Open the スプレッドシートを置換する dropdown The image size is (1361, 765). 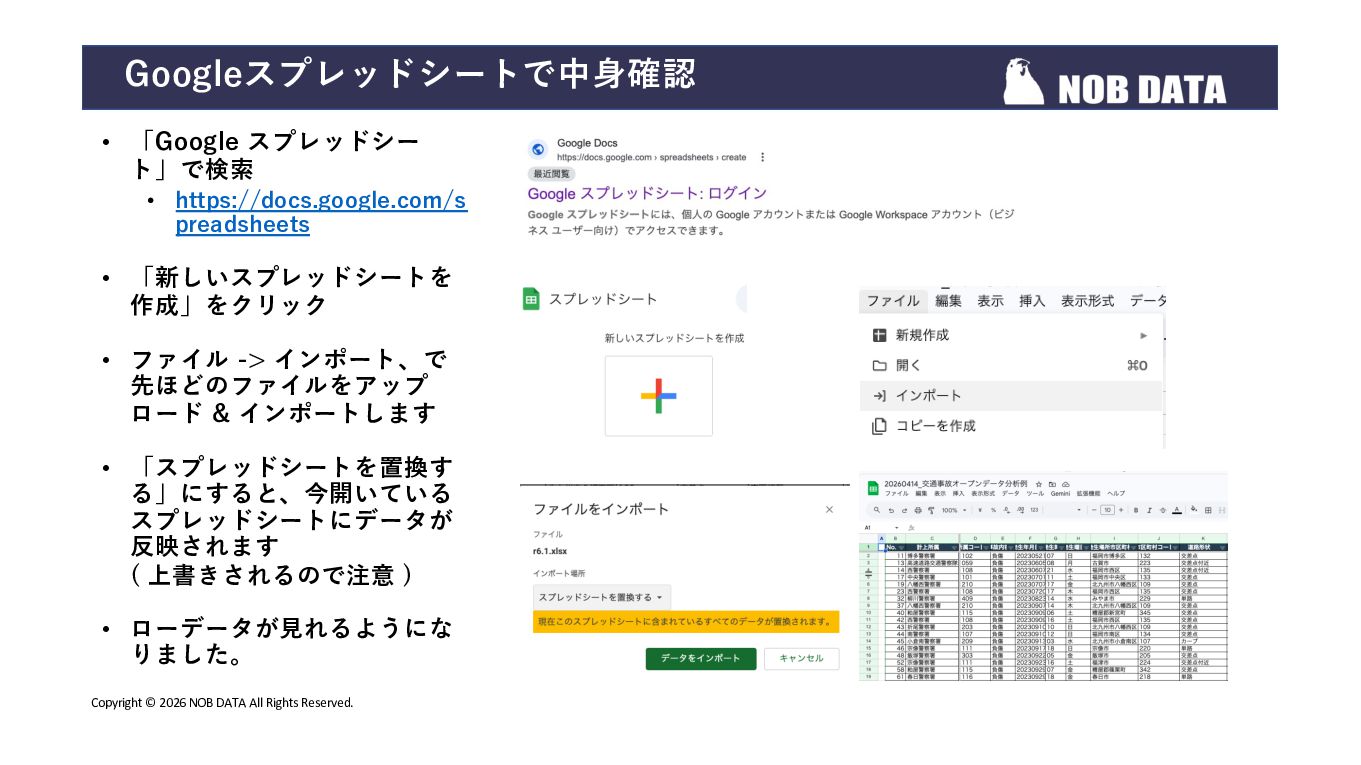[x=602, y=597]
